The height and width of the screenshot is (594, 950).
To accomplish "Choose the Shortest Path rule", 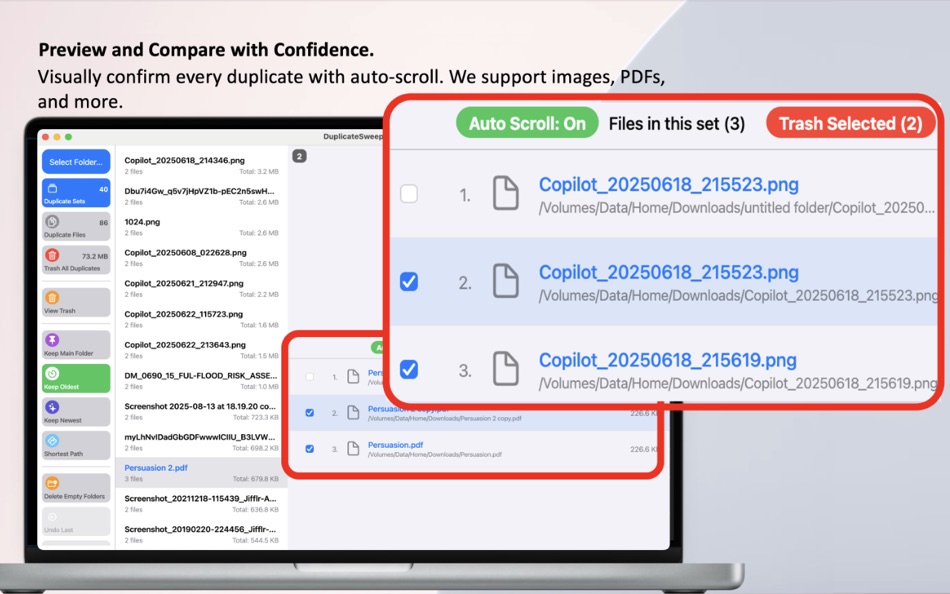I will point(76,445).
